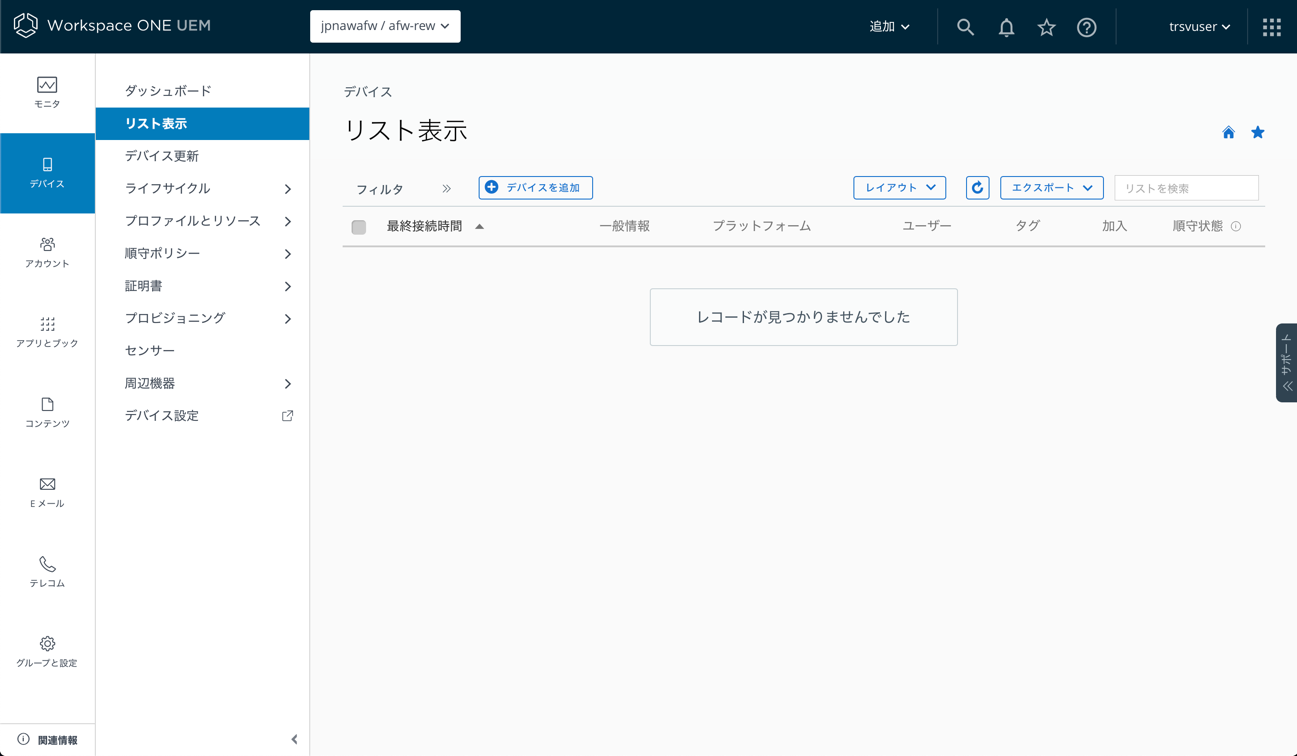Expand ライフサイクル submenu

point(288,189)
